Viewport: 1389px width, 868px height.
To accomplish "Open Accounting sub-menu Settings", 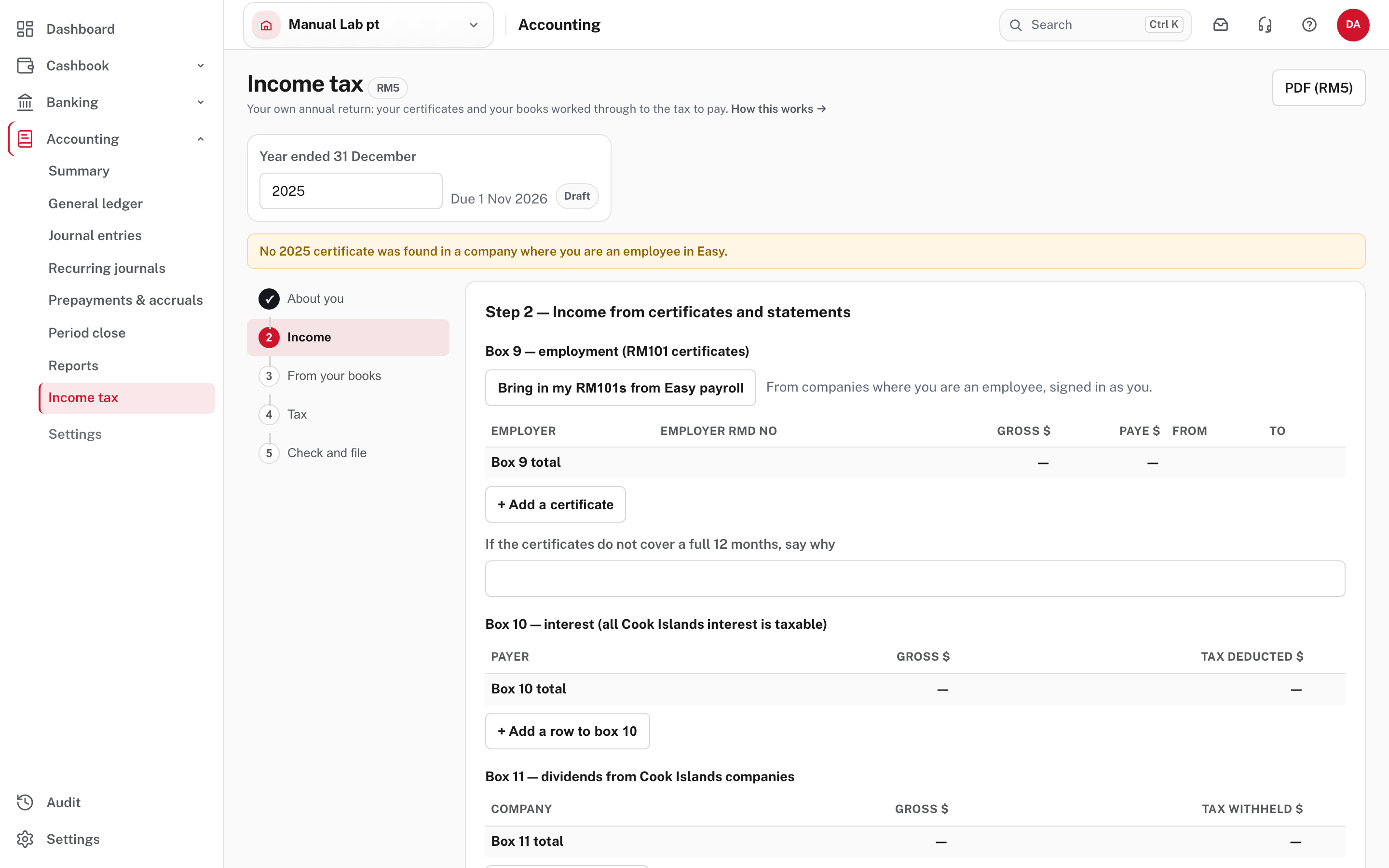I will coord(75,434).
